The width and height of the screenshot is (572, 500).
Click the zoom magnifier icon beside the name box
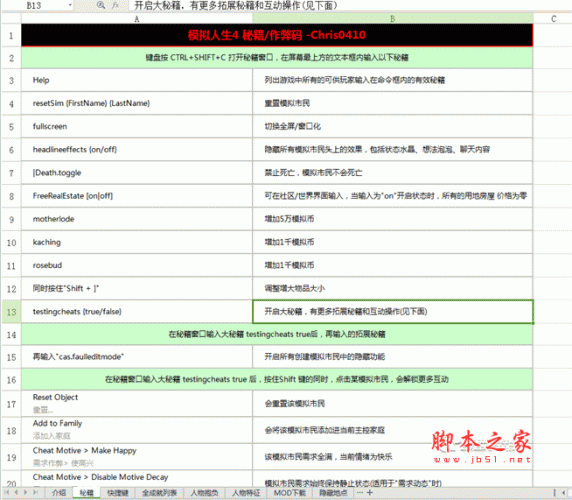pyautogui.click(x=101, y=5)
